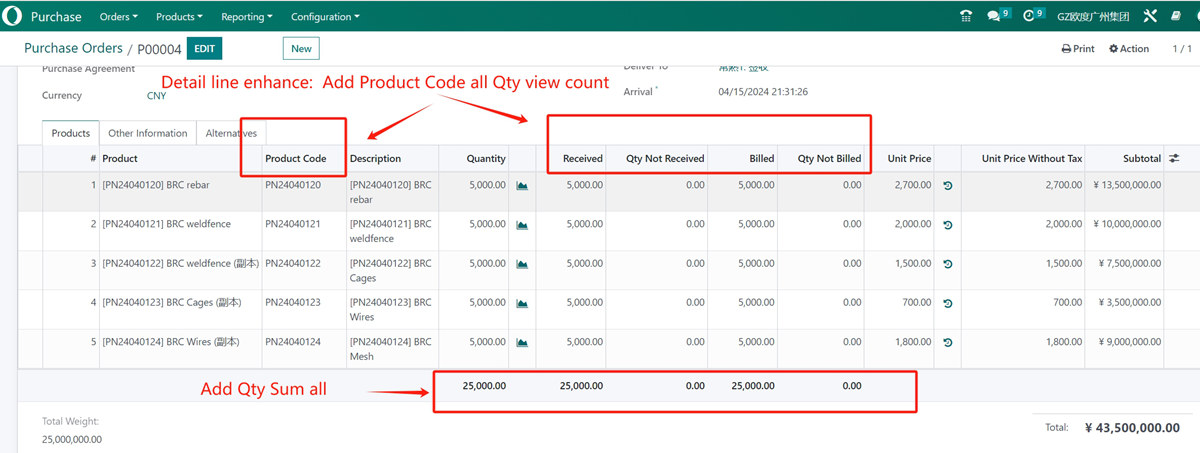
Task: Click price history icon for 700.00 line
Action: [x=948, y=303]
